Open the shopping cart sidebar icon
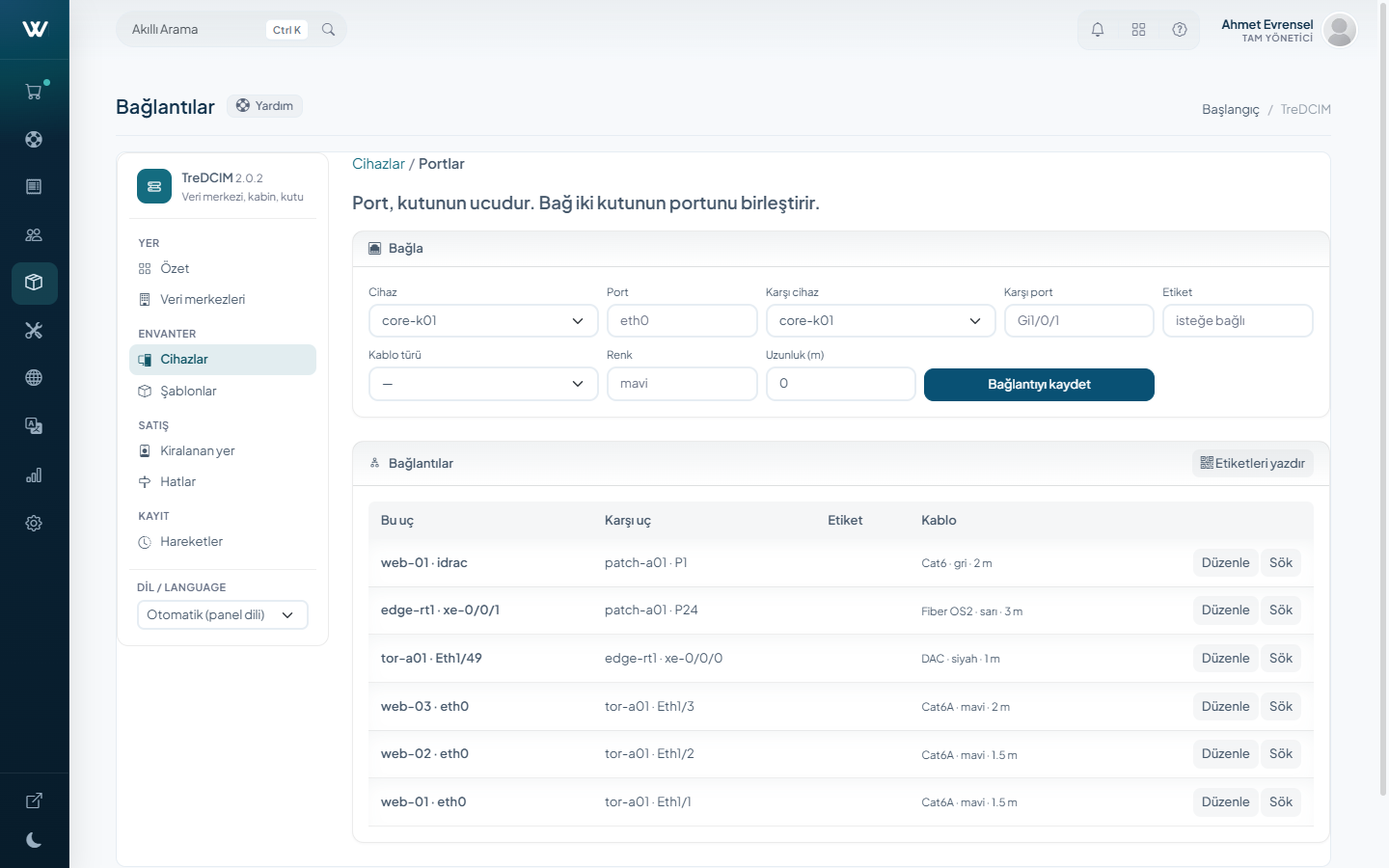Viewport: 1389px width, 868px height. tap(34, 92)
